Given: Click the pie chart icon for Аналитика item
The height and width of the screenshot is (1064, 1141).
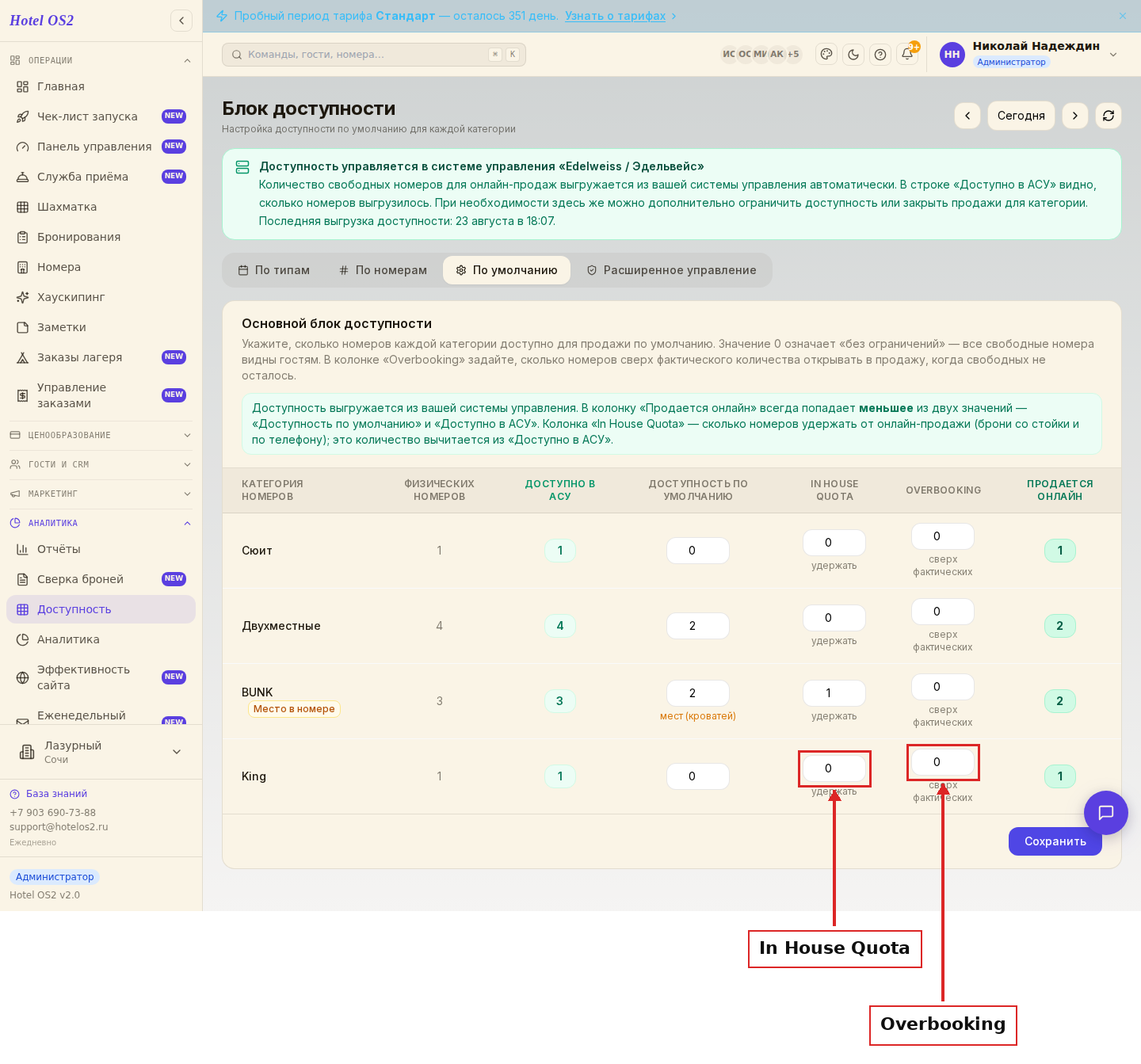Looking at the screenshot, I should pyautogui.click(x=23, y=639).
